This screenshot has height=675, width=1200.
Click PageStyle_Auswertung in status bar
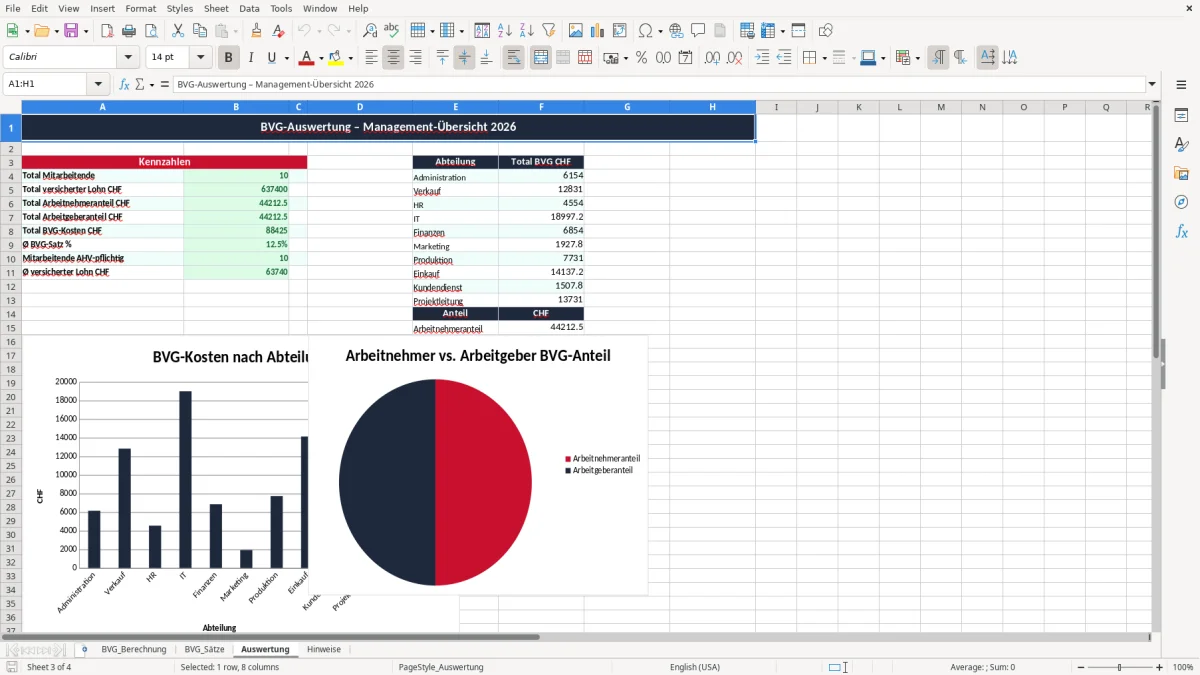point(441,667)
